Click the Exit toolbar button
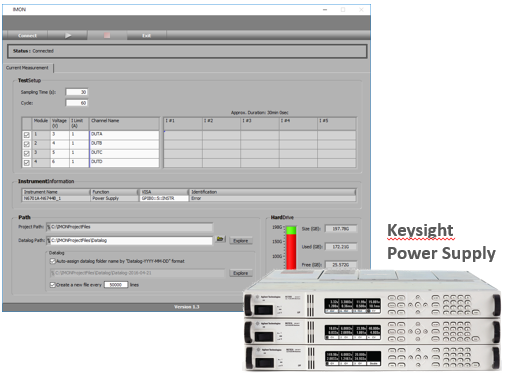 click(147, 35)
